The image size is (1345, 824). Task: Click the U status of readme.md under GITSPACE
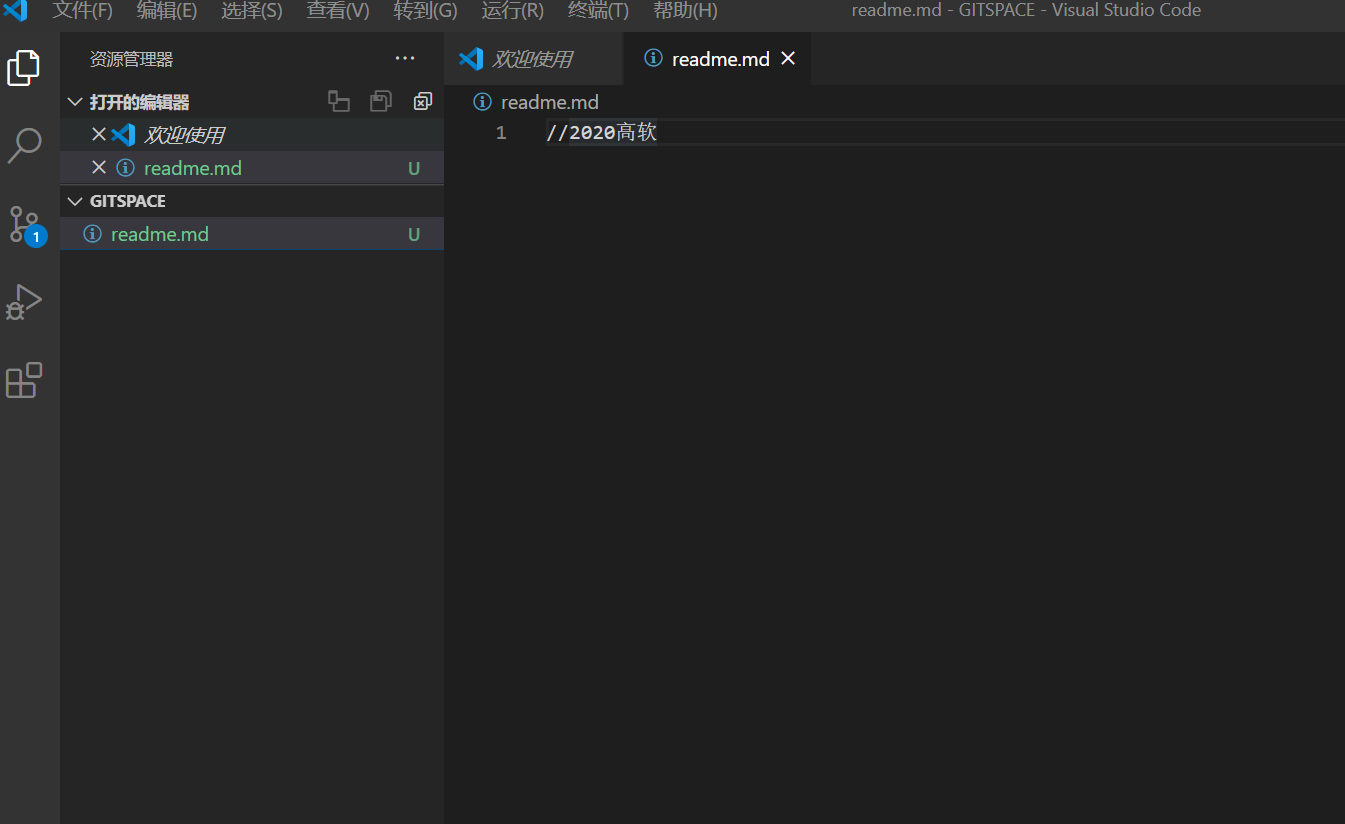coord(414,235)
